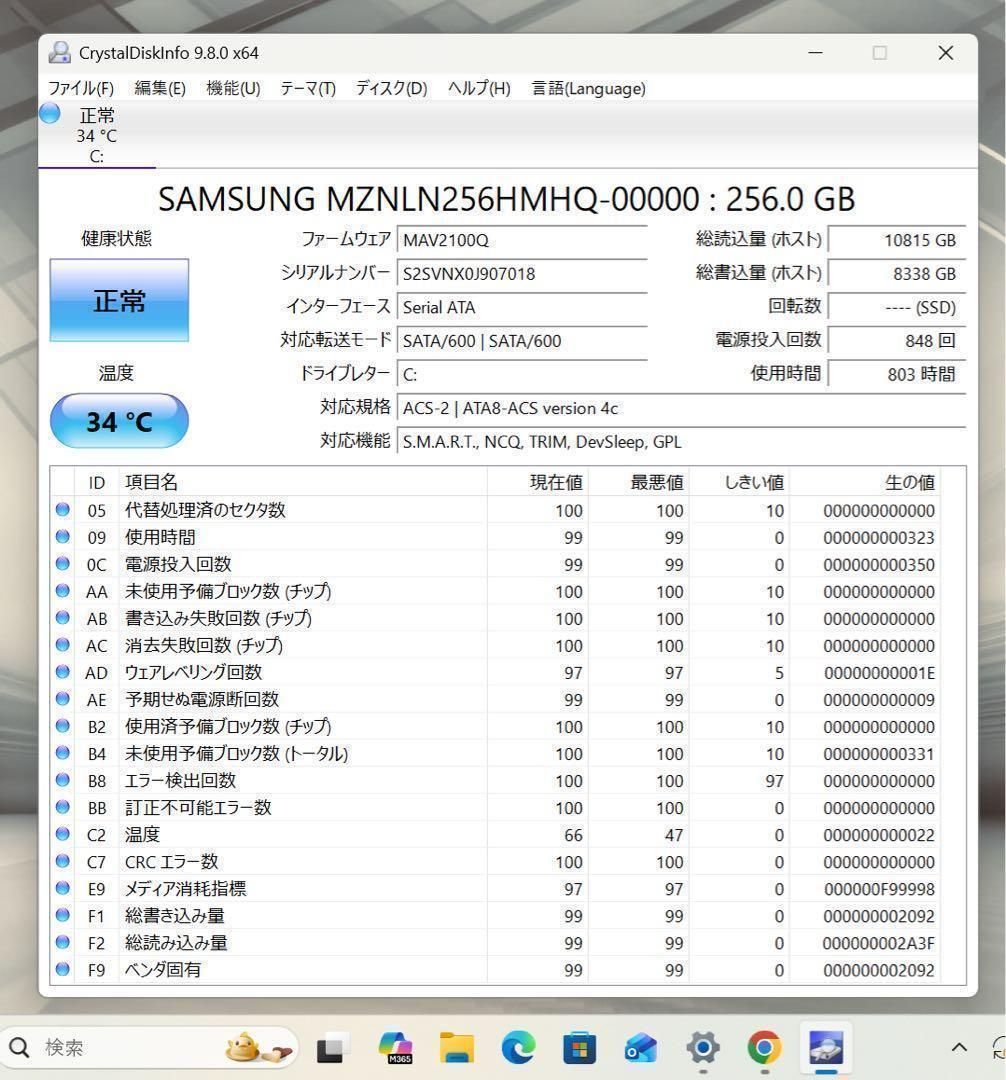1006x1080 pixels.
Task: Click the しきい値 column header
Action: [739, 482]
